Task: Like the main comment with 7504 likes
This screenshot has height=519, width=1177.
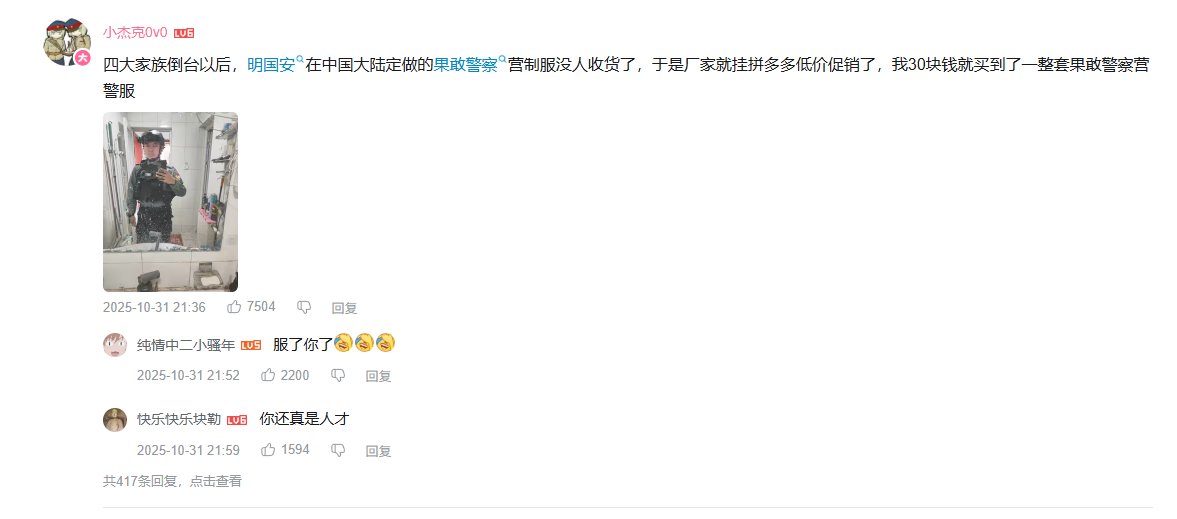Action: click(x=251, y=307)
